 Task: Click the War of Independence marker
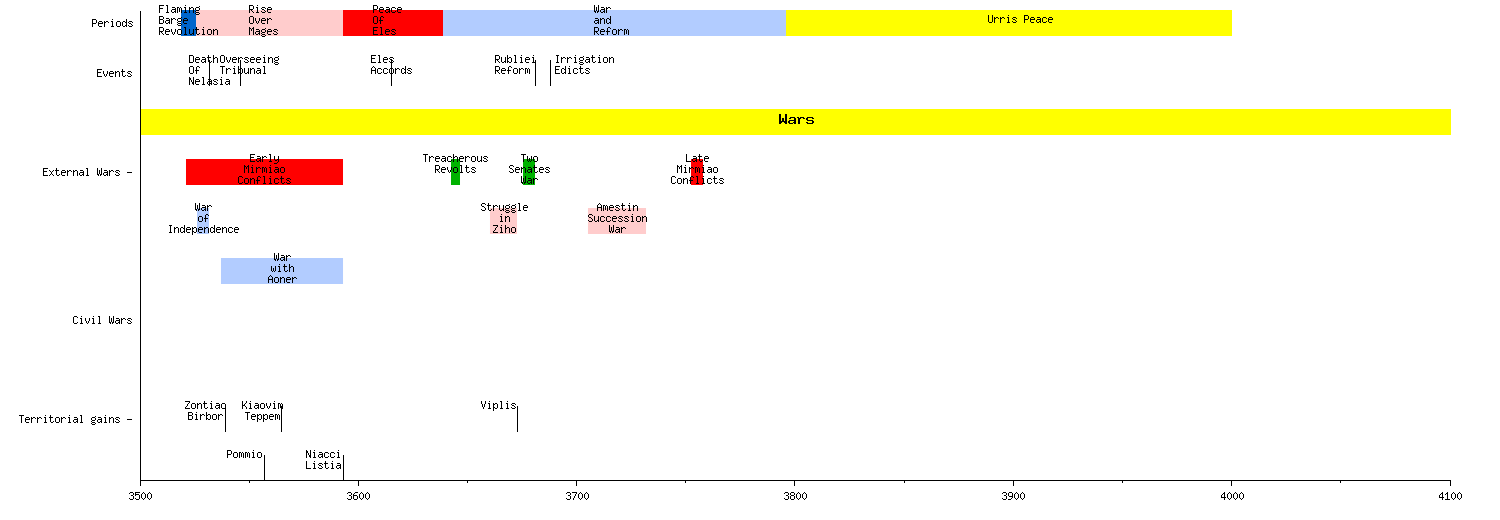pos(203,220)
